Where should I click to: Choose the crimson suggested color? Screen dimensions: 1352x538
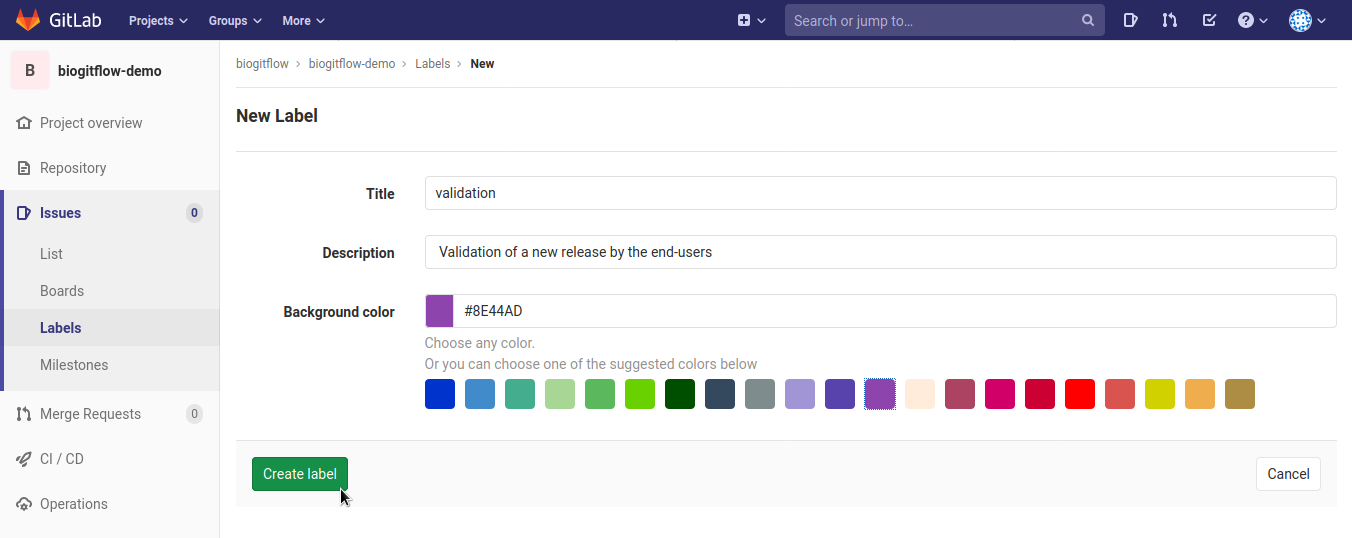point(1040,394)
